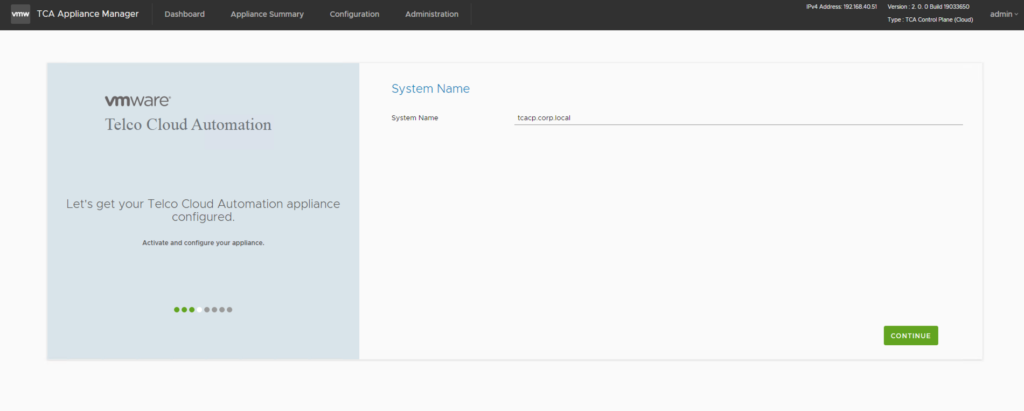Screen dimensions: 1024x411
Task: Open the Configuration menu
Action: pyautogui.click(x=354, y=14)
